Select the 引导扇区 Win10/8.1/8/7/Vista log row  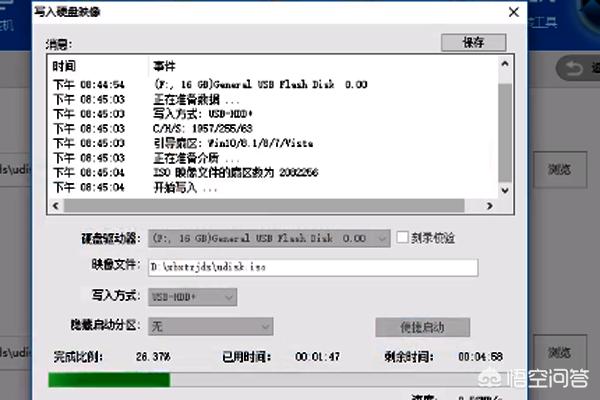274,143
